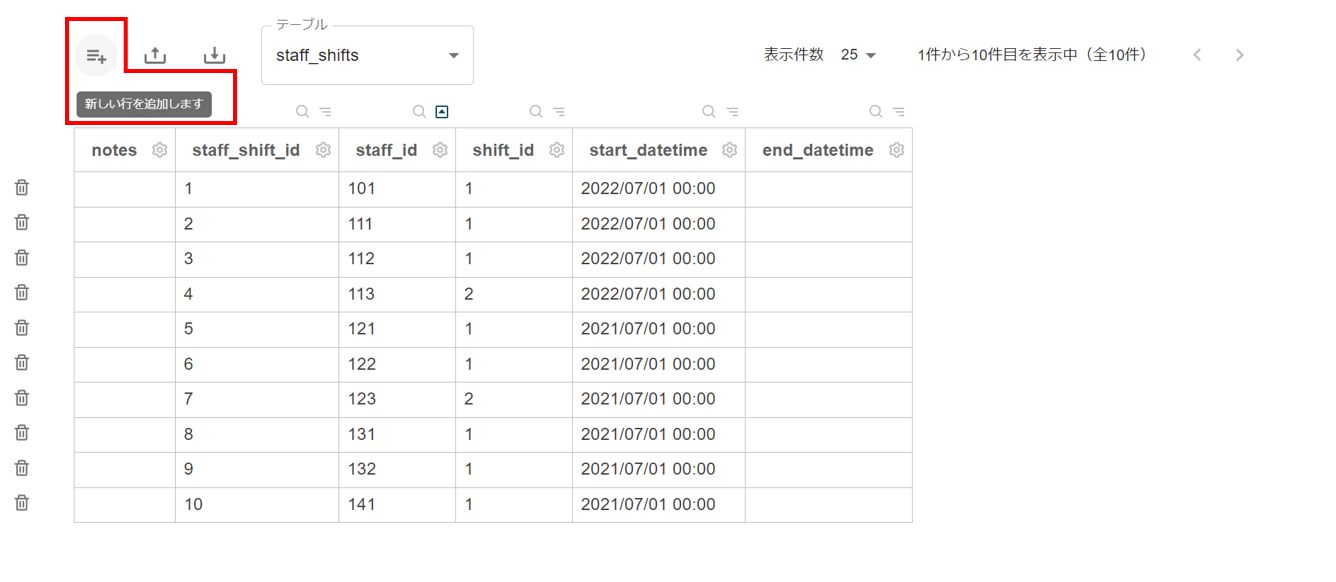This screenshot has width=1336, height=582.
Task: Add a new row with the add-row icon
Action: pyautogui.click(x=96, y=55)
